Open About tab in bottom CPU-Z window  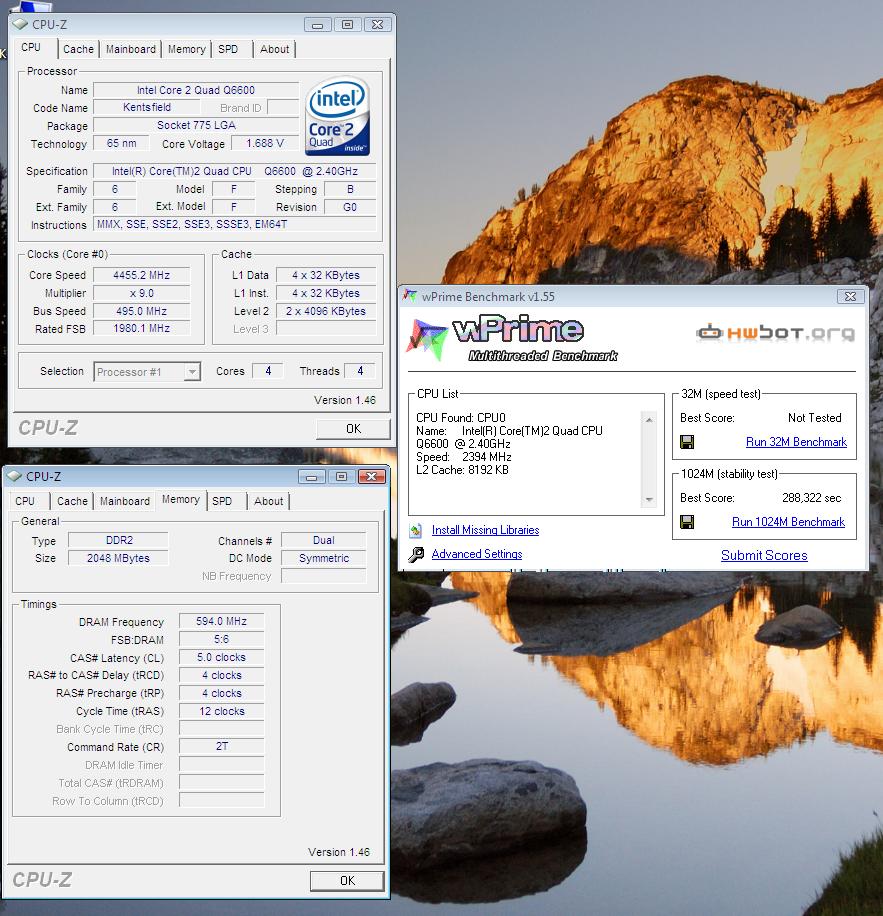click(x=269, y=501)
